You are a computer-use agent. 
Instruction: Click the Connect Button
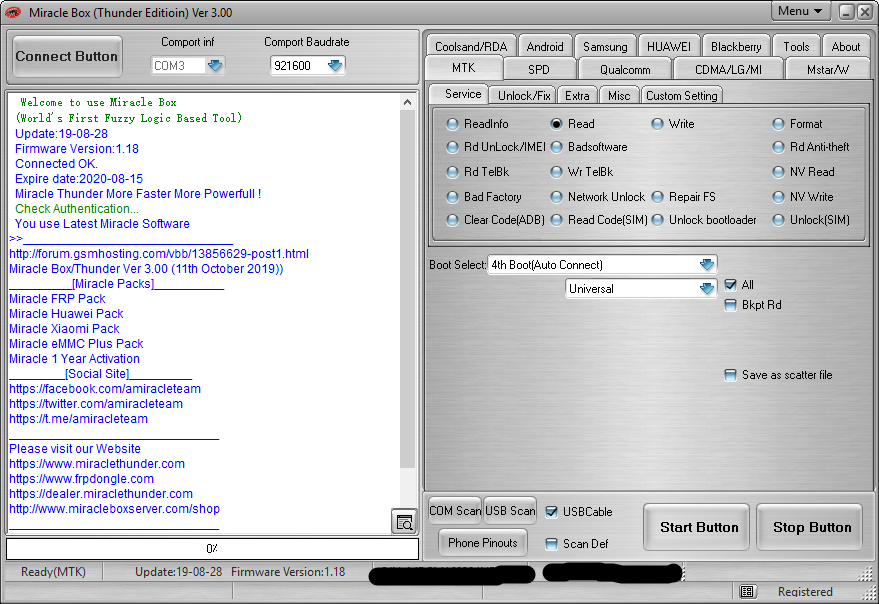pos(67,56)
